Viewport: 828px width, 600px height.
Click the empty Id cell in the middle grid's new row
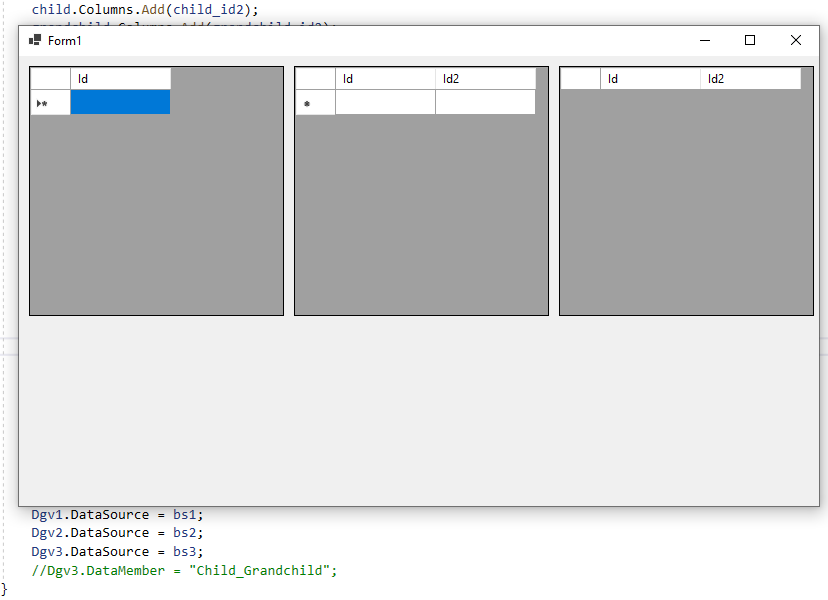pyautogui.click(x=385, y=102)
